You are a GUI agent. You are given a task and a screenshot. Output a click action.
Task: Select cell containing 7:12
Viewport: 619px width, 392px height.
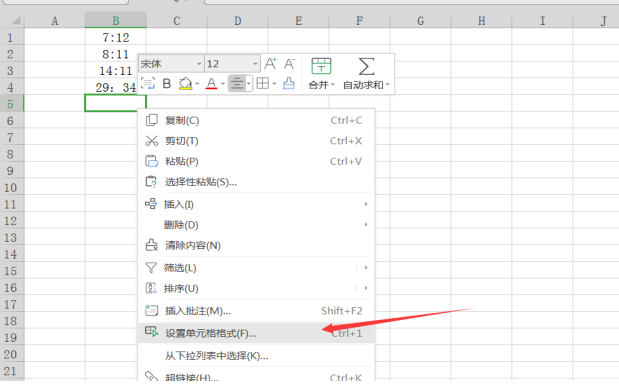click(x=116, y=37)
